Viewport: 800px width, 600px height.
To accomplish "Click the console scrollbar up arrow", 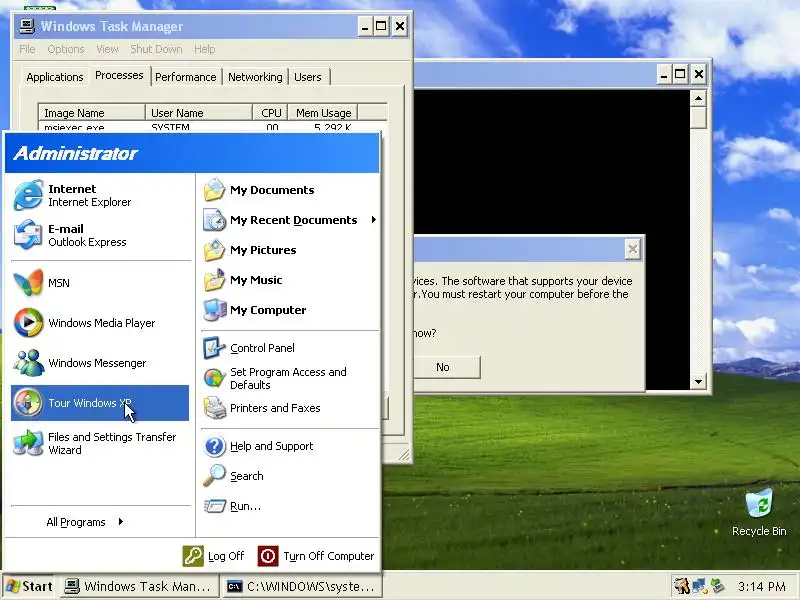I will (698, 98).
